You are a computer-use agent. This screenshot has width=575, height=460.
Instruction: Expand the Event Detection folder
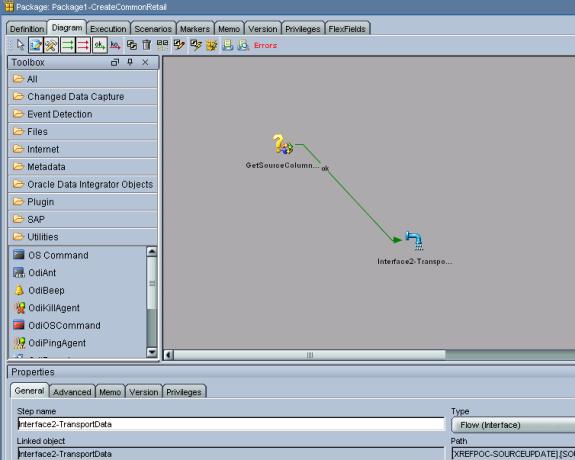(83, 114)
